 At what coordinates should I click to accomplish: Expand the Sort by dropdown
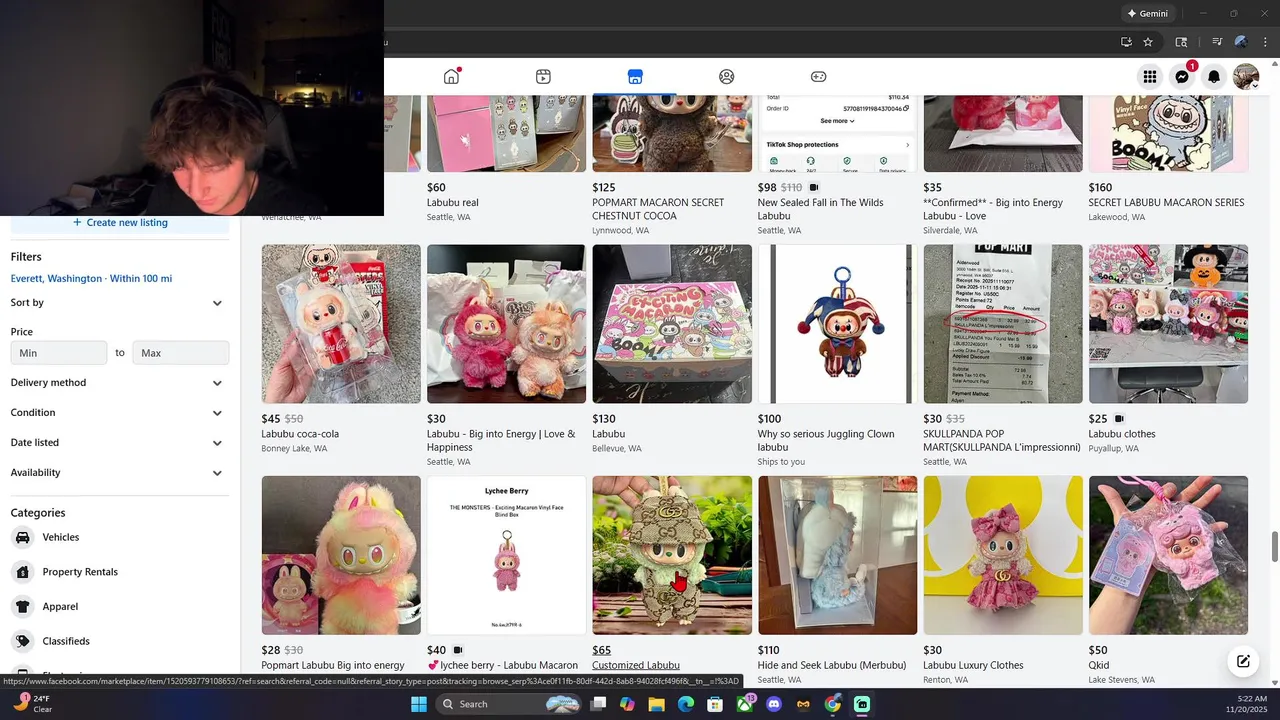point(120,303)
